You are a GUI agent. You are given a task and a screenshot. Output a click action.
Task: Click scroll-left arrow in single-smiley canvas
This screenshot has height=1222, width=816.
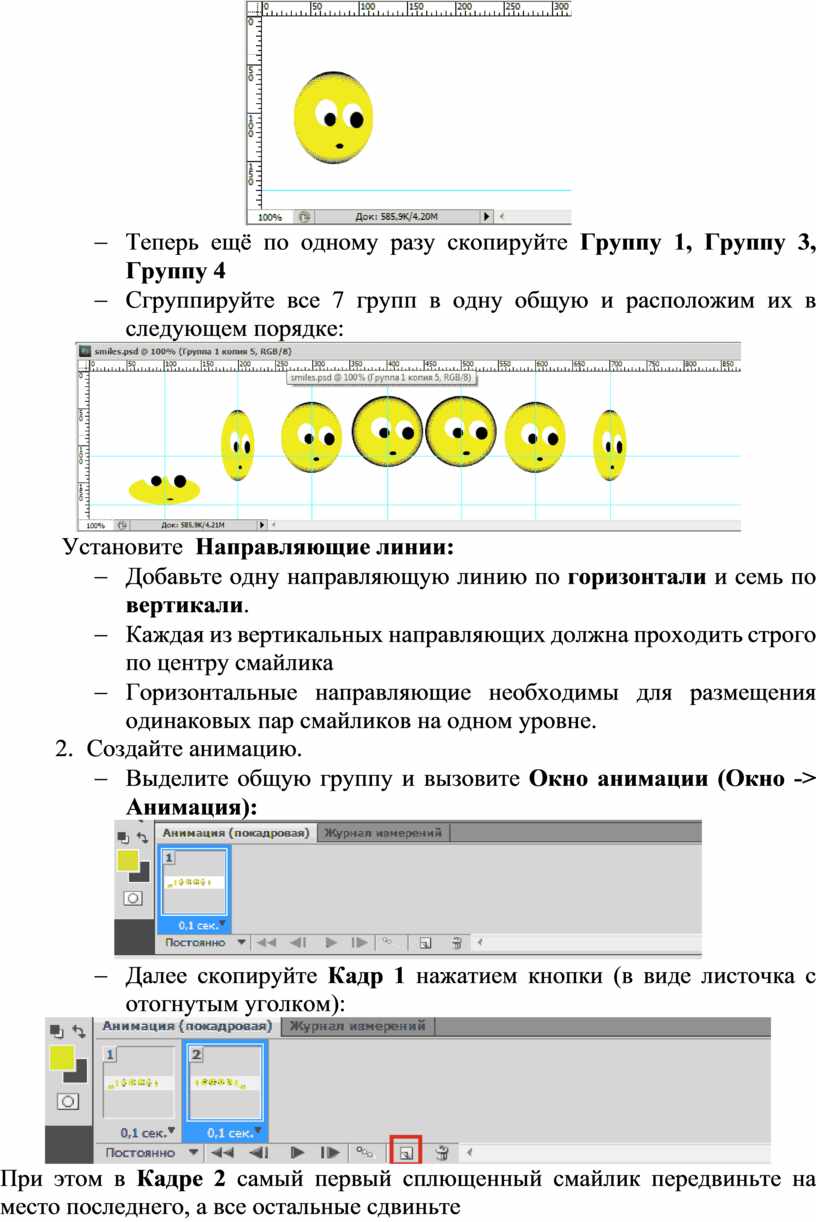point(503,216)
